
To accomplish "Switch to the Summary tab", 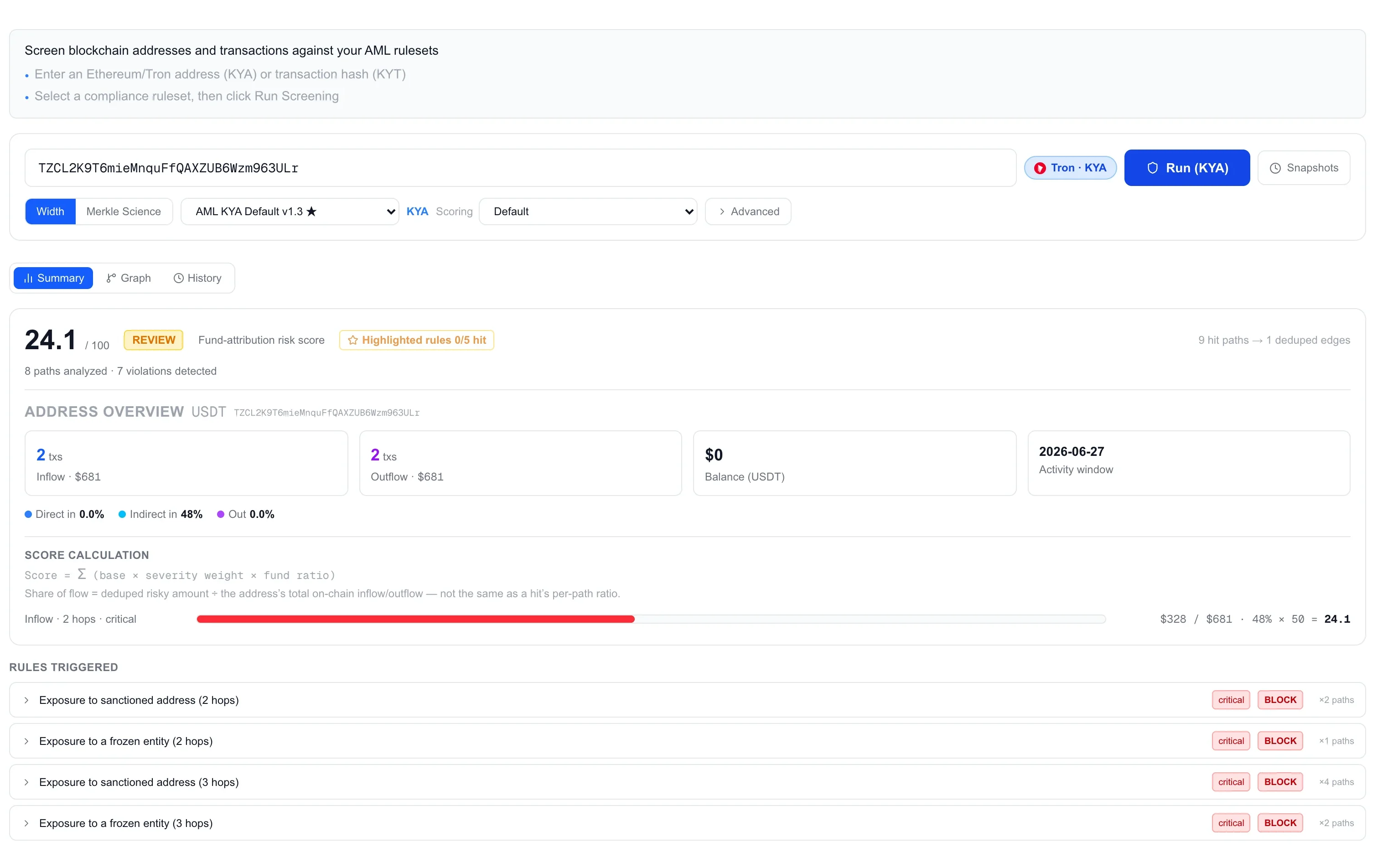I will pos(53,278).
